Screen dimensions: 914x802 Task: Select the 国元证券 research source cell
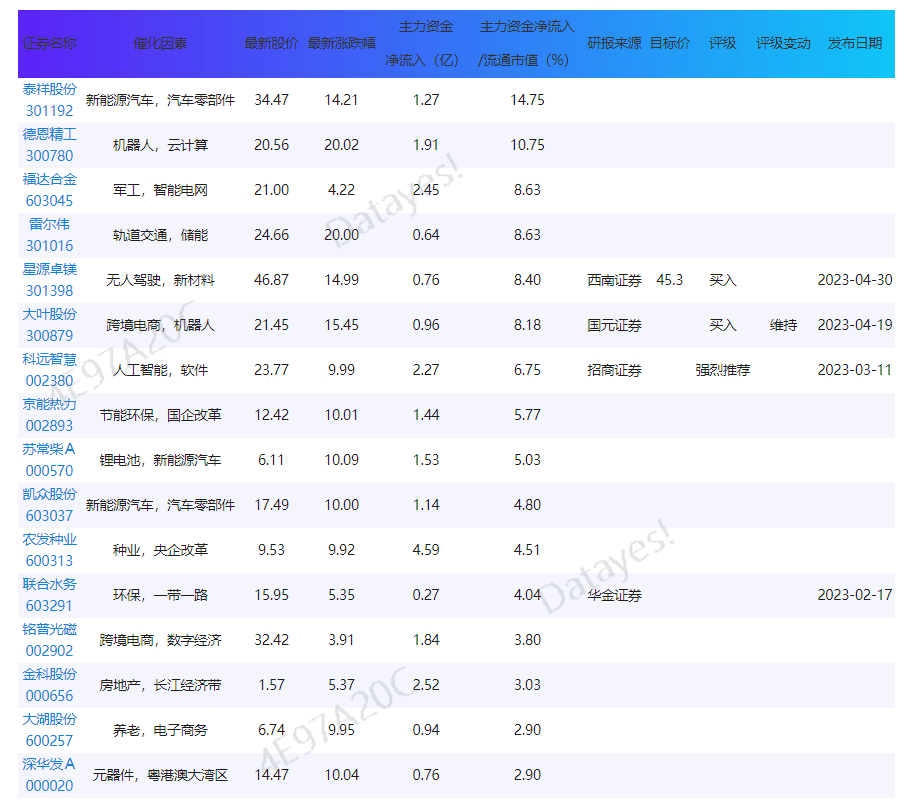614,325
